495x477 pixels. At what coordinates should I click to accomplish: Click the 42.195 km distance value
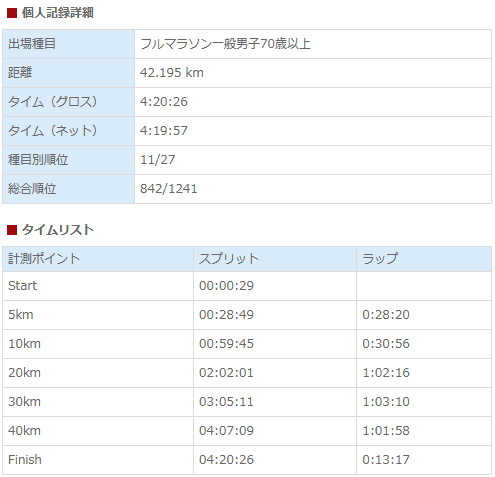point(172,73)
